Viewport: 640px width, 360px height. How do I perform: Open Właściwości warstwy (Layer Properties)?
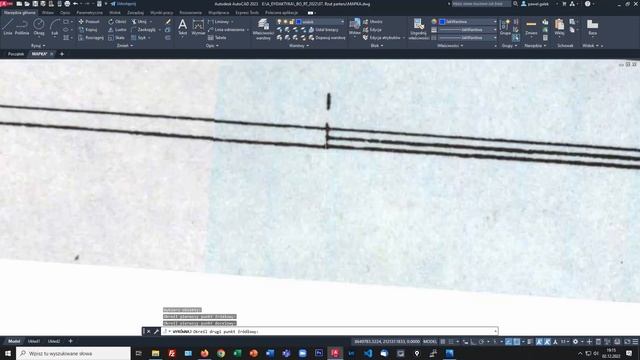pyautogui.click(x=263, y=29)
